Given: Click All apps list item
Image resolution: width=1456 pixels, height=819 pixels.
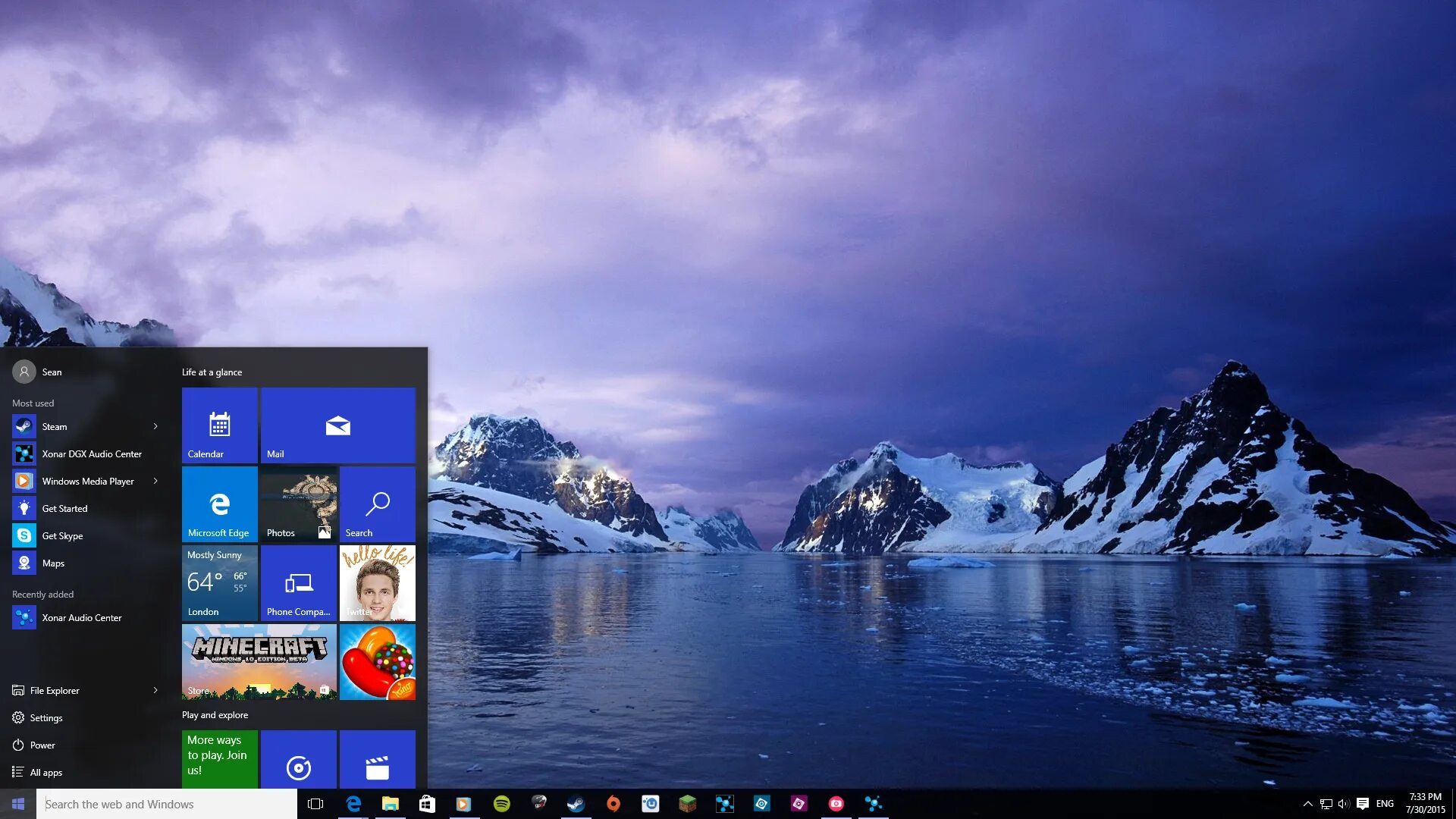Looking at the screenshot, I should point(46,771).
